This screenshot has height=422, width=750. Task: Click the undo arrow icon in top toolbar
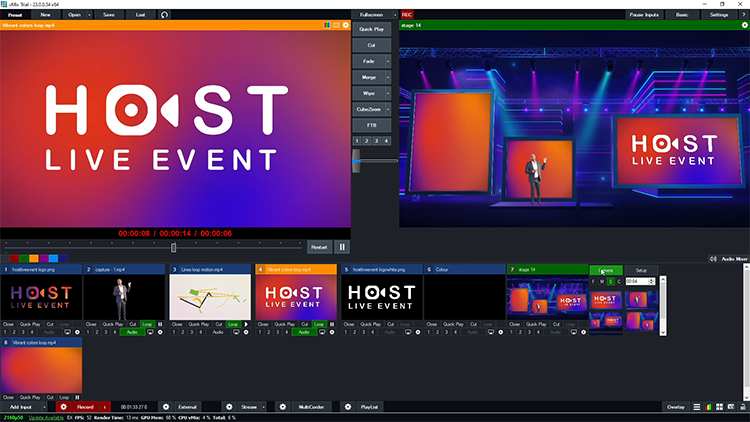pos(164,15)
